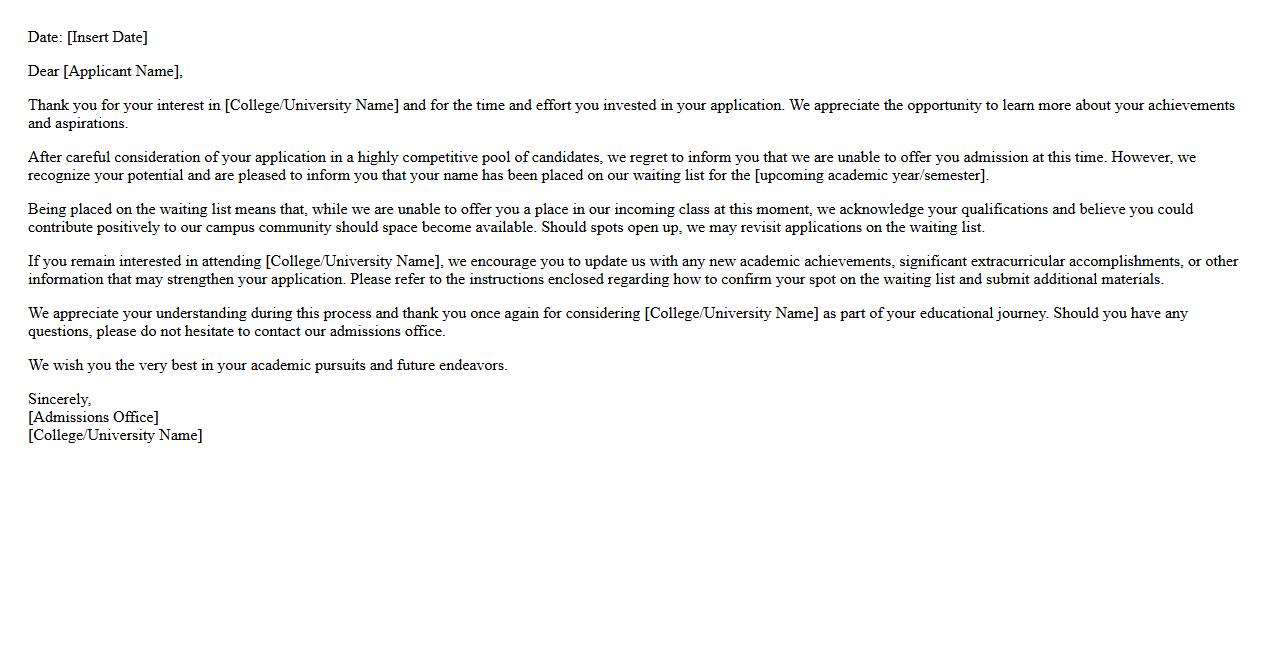Click the phrase "Thank you for your interest"
Viewport: 1278px width, 650px height.
116,106
